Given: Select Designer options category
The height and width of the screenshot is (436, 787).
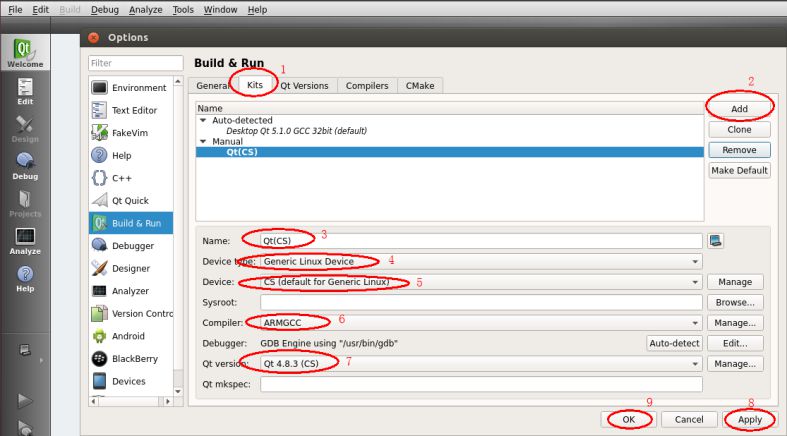Looking at the screenshot, I should [131, 268].
